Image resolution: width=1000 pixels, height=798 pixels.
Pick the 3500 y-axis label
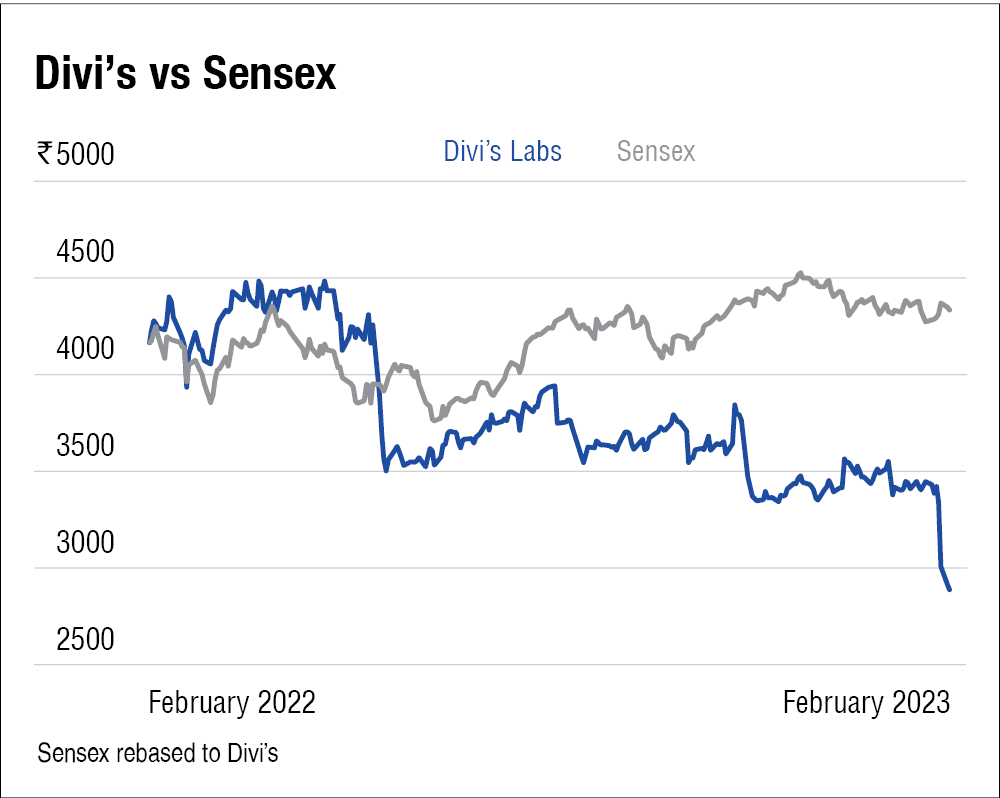coord(86,446)
